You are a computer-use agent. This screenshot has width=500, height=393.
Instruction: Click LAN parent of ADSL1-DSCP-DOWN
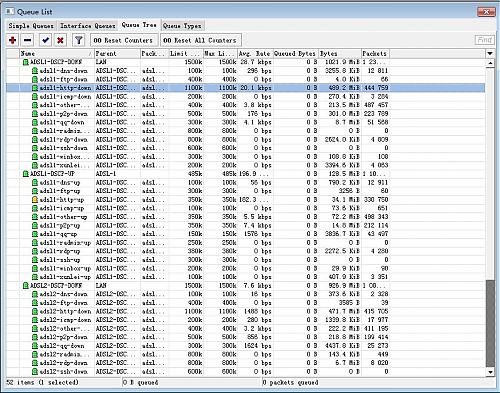101,62
